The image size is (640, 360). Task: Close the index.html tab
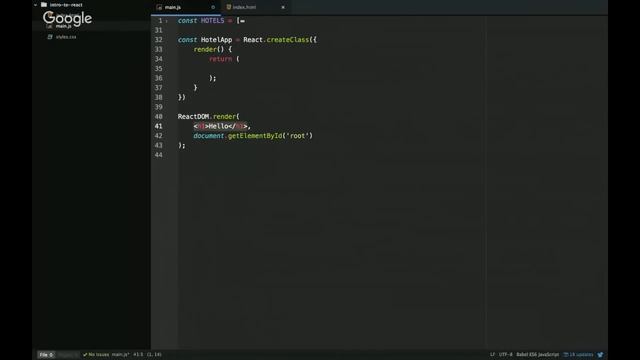click(x=283, y=7)
